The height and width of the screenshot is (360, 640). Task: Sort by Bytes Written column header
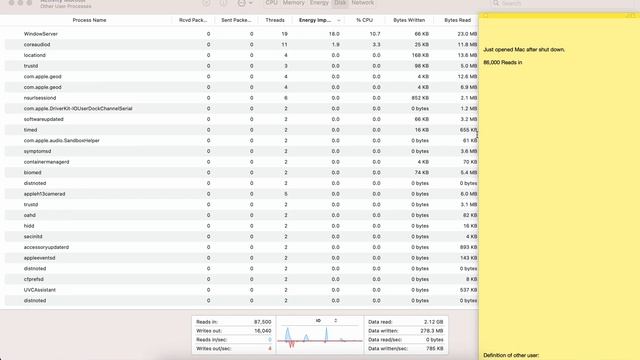click(409, 20)
